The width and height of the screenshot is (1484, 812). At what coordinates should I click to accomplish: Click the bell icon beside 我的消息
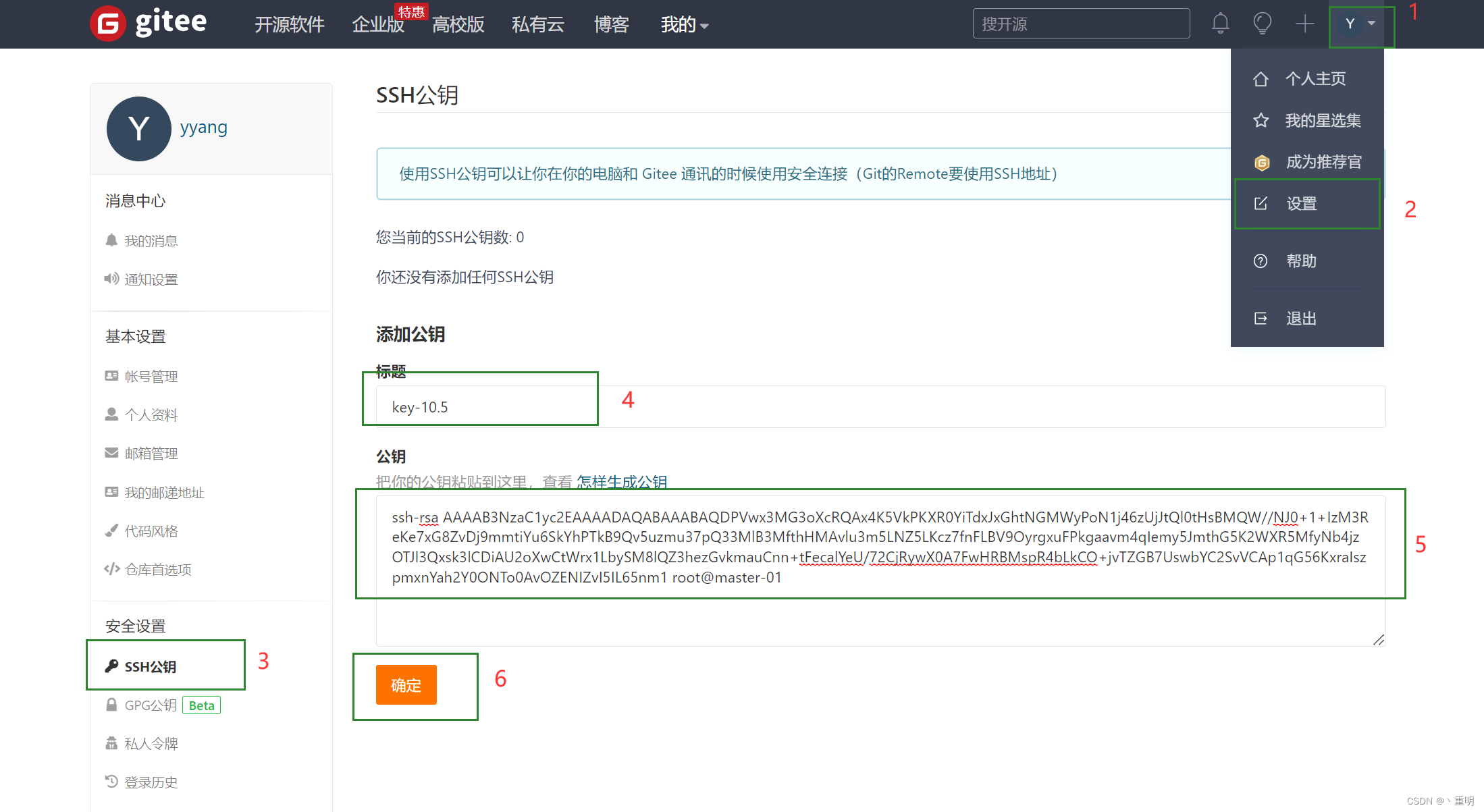coord(111,240)
